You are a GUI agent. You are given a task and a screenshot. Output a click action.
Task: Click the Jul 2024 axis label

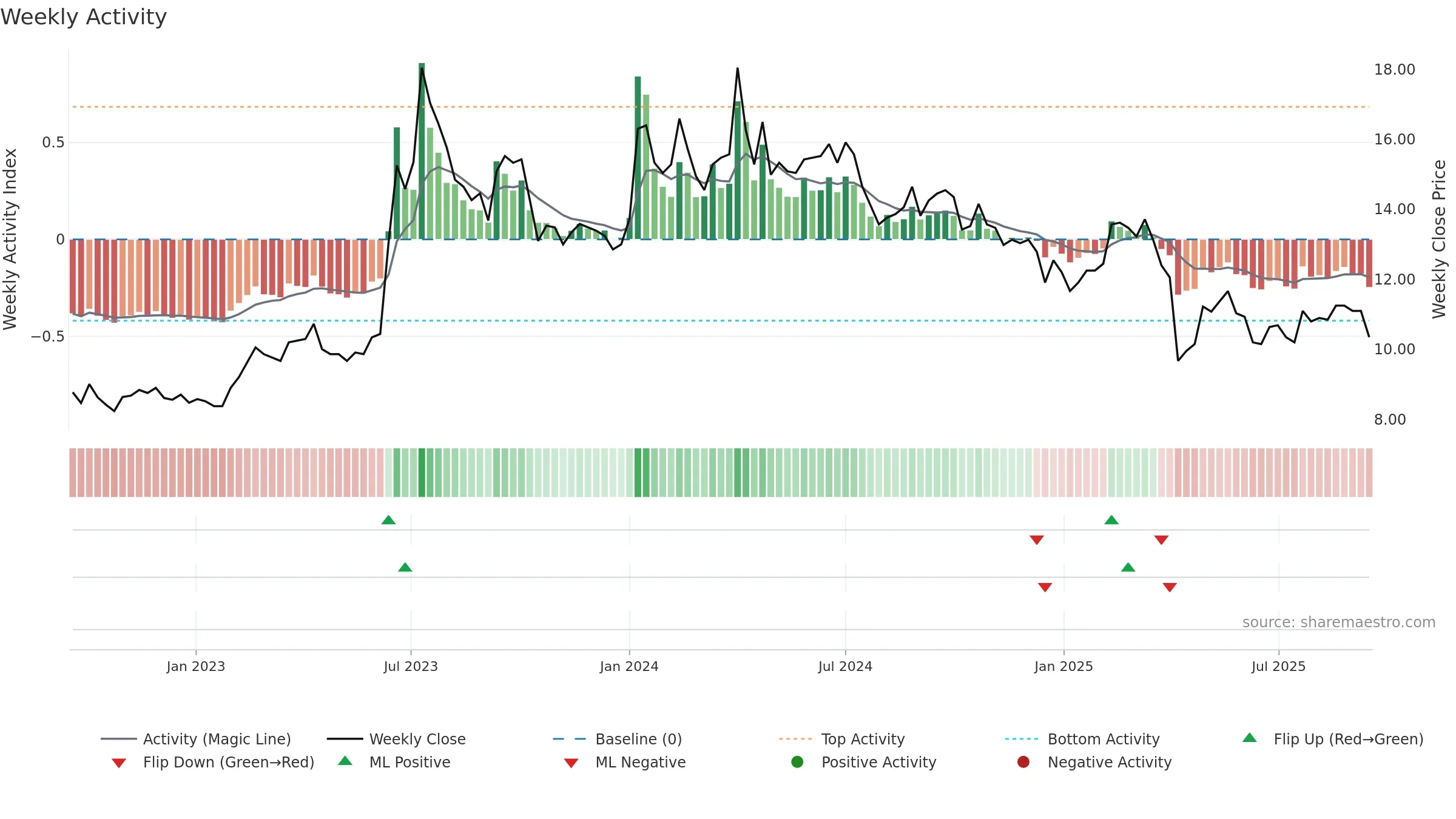[845, 666]
